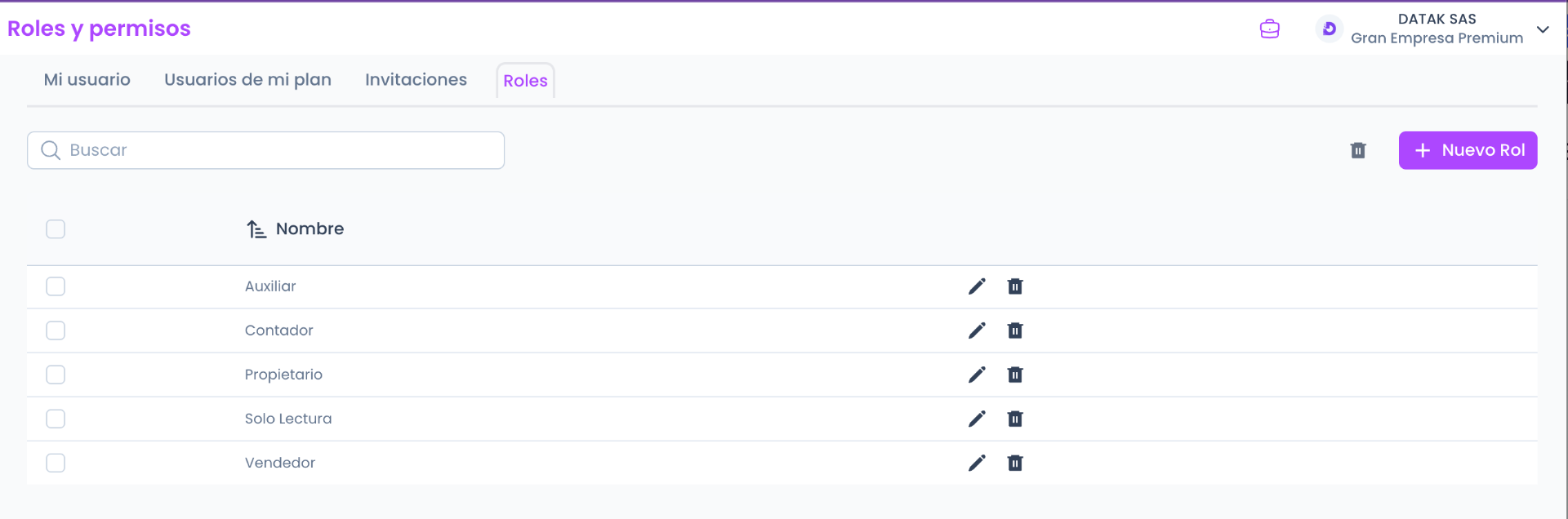This screenshot has height=519, width=1568.
Task: Expand the DATAK SAS account dropdown
Action: click(x=1543, y=29)
